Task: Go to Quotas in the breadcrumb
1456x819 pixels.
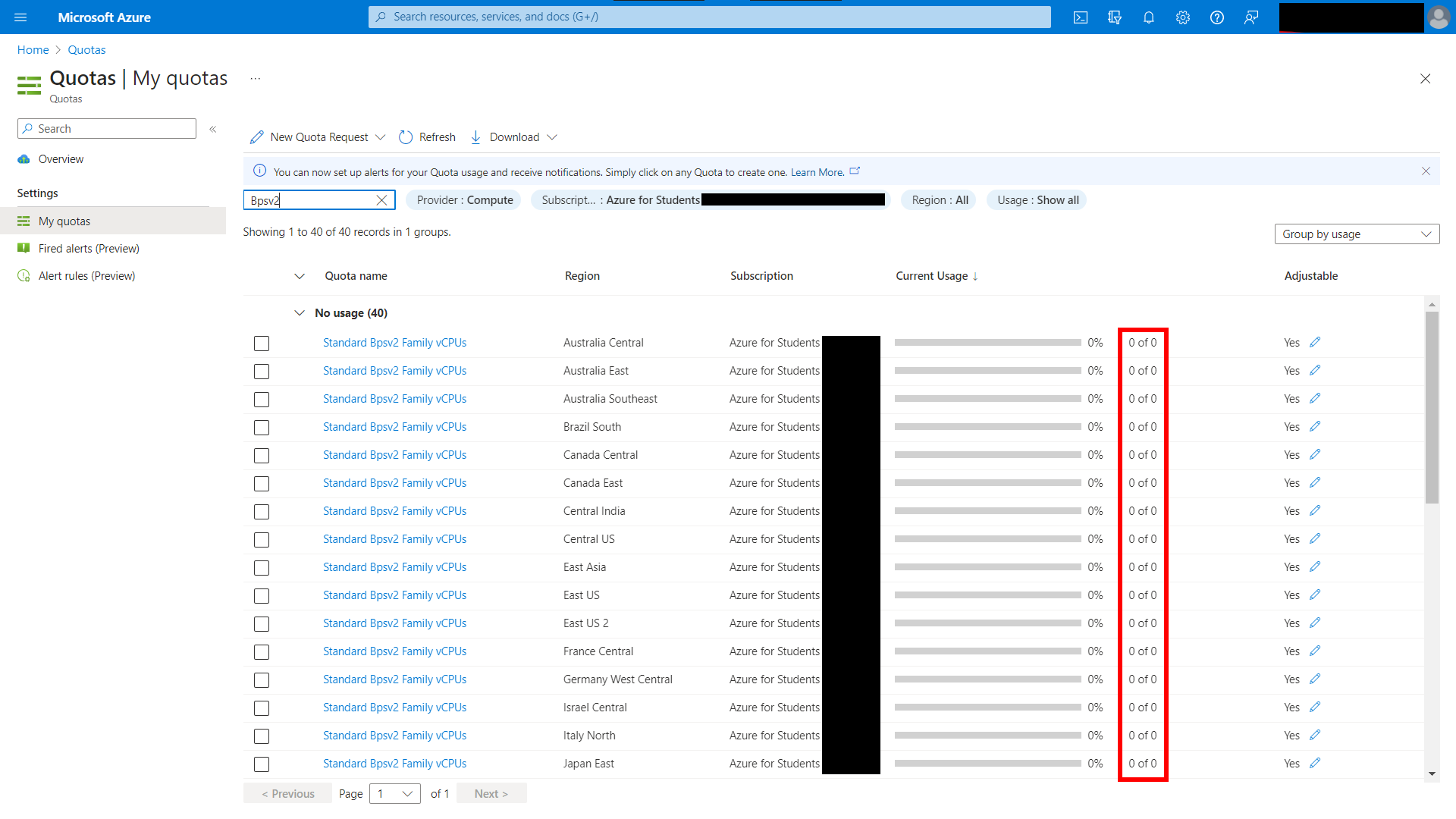Action: pos(86,50)
